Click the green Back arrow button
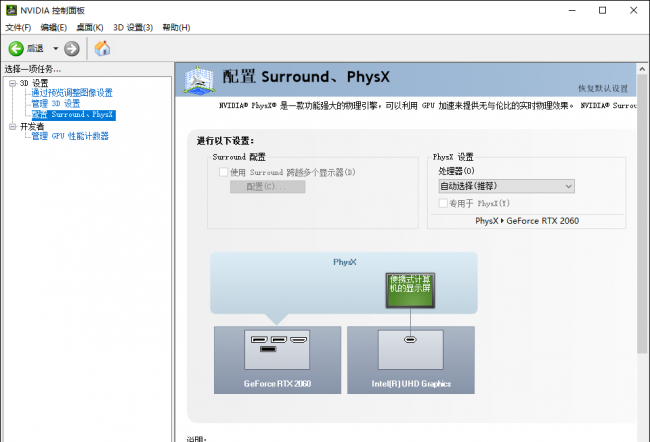The height and width of the screenshot is (442, 650). (16, 49)
